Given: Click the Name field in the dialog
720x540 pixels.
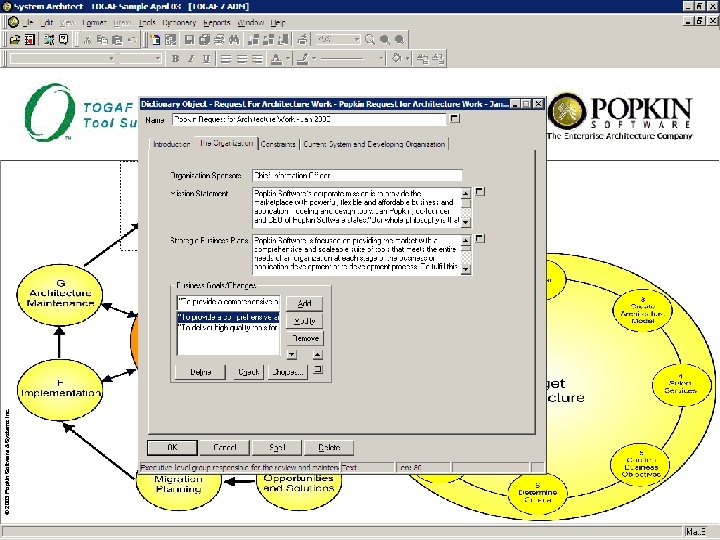Looking at the screenshot, I should [x=309, y=119].
